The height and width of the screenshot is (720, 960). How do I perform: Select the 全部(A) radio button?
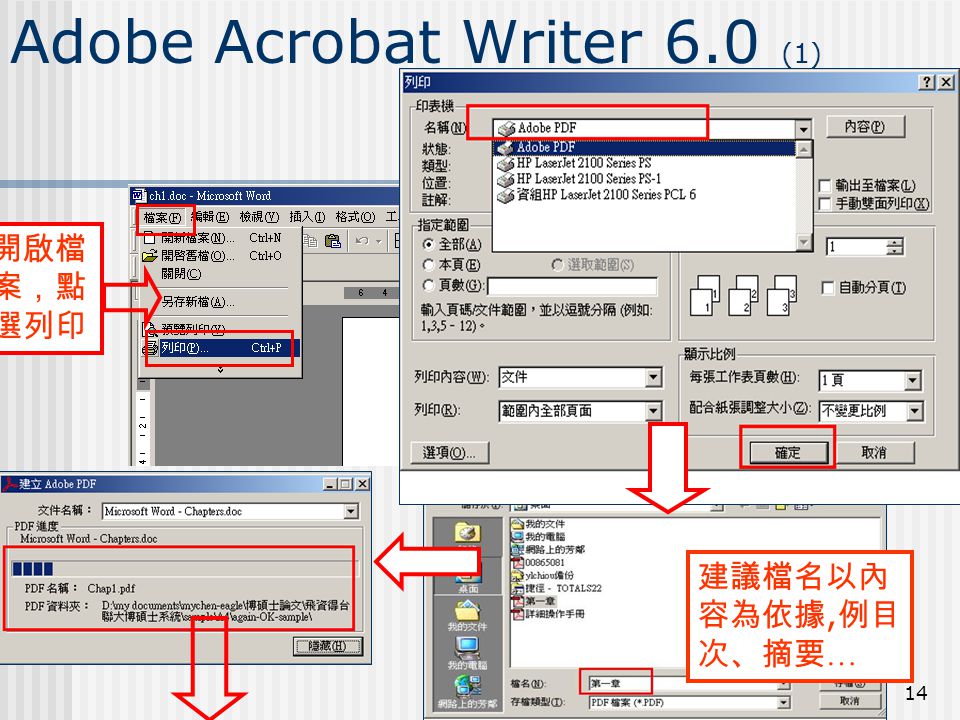click(429, 245)
